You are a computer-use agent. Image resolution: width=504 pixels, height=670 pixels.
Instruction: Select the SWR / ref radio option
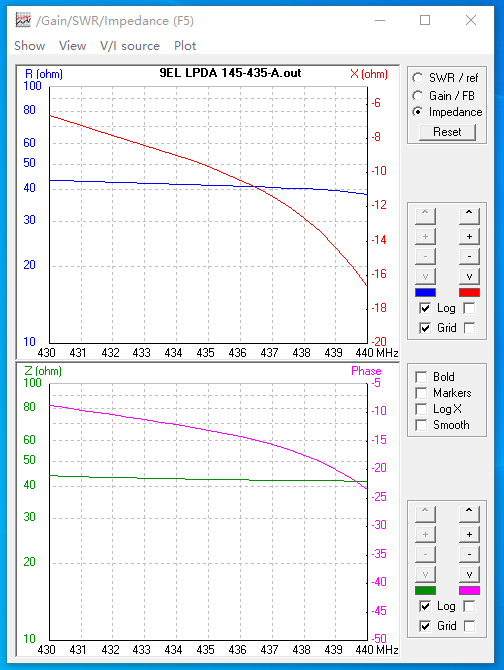pos(445,78)
